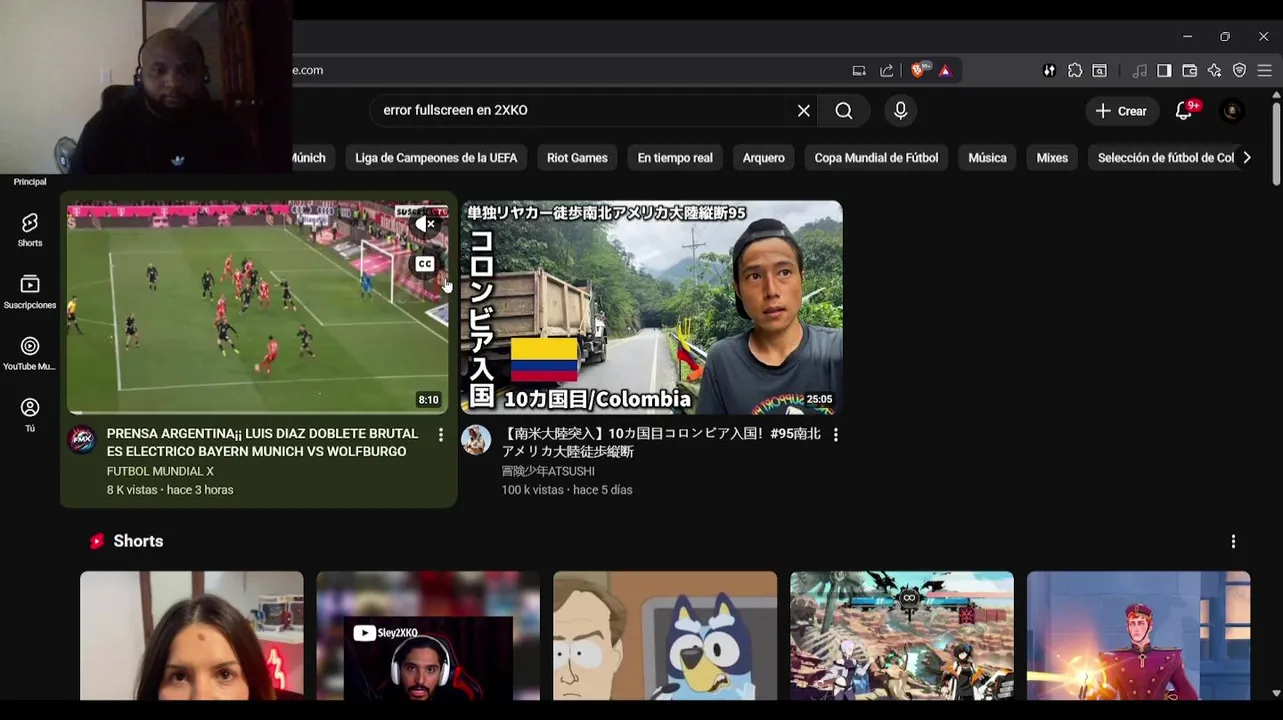Open the Crear menu
The width and height of the screenshot is (1283, 720).
pyautogui.click(x=1122, y=111)
